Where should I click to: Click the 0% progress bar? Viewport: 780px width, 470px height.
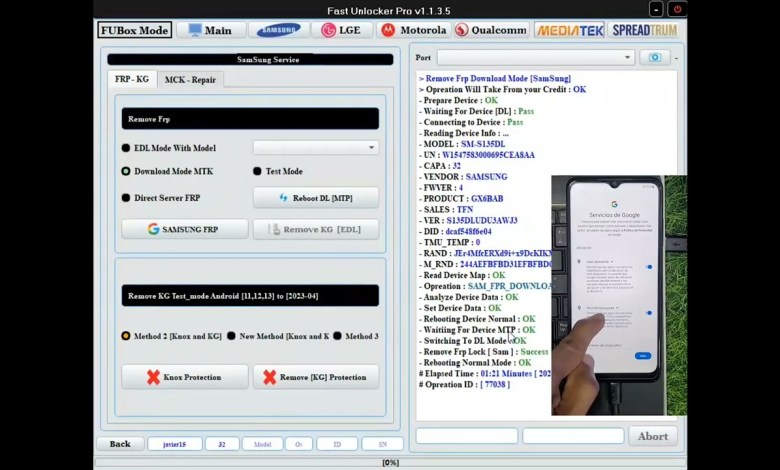pyautogui.click(x=390, y=463)
